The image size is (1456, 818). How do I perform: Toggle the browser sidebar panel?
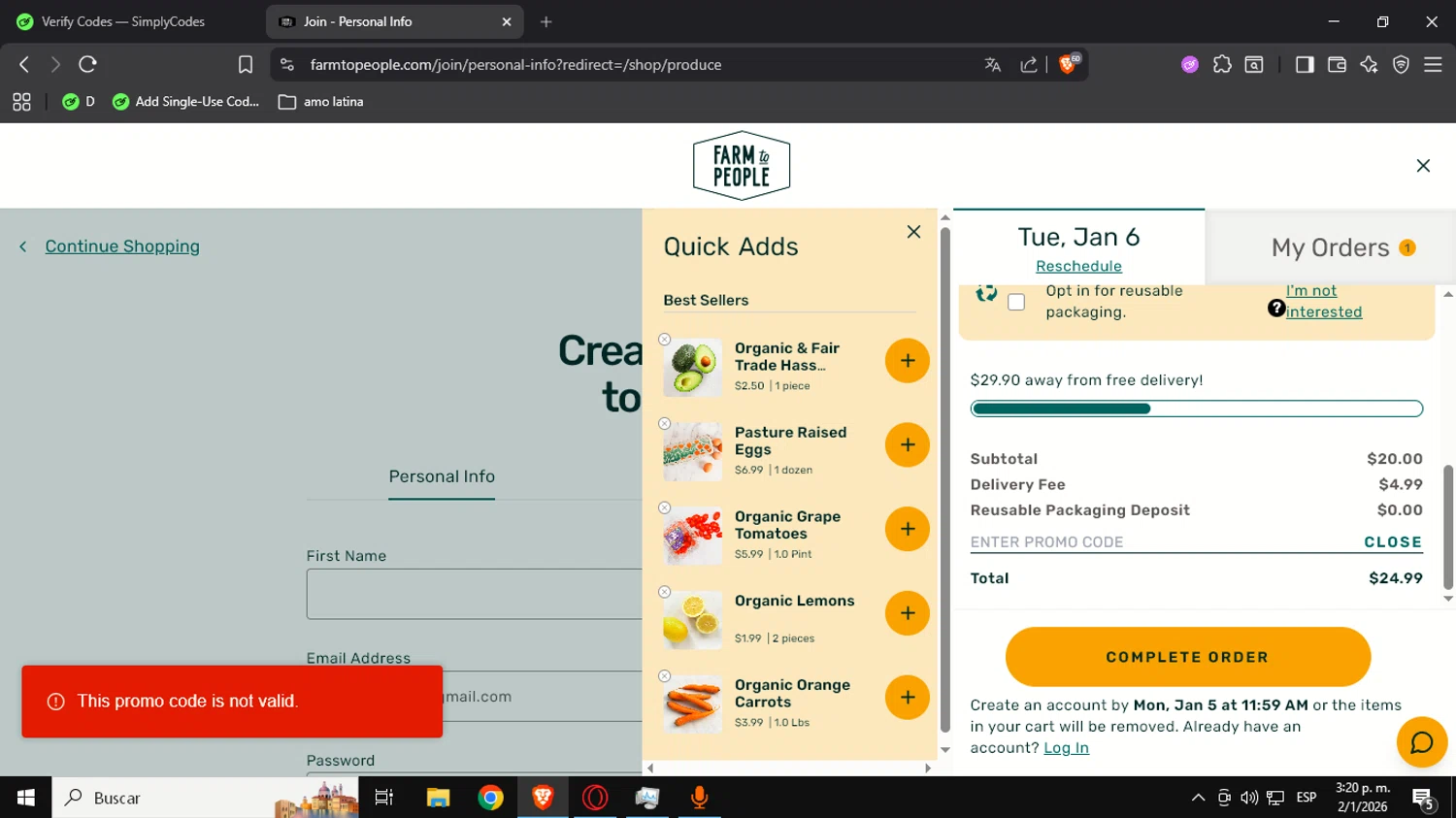point(1305,65)
